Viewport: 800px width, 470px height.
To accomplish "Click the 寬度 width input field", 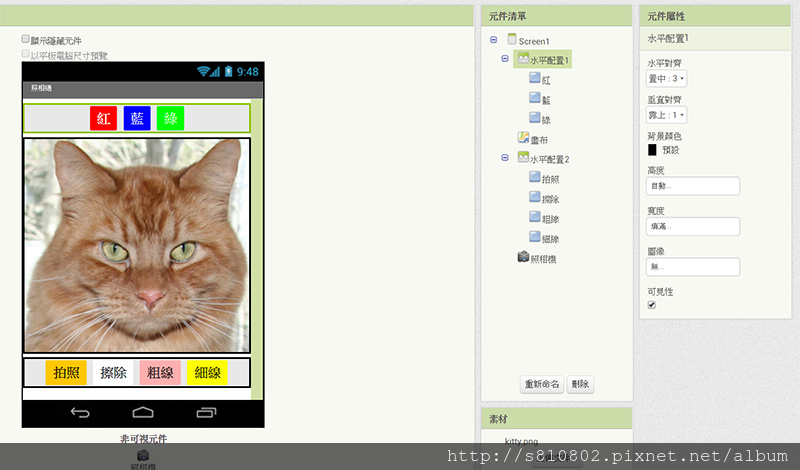I will [x=693, y=227].
